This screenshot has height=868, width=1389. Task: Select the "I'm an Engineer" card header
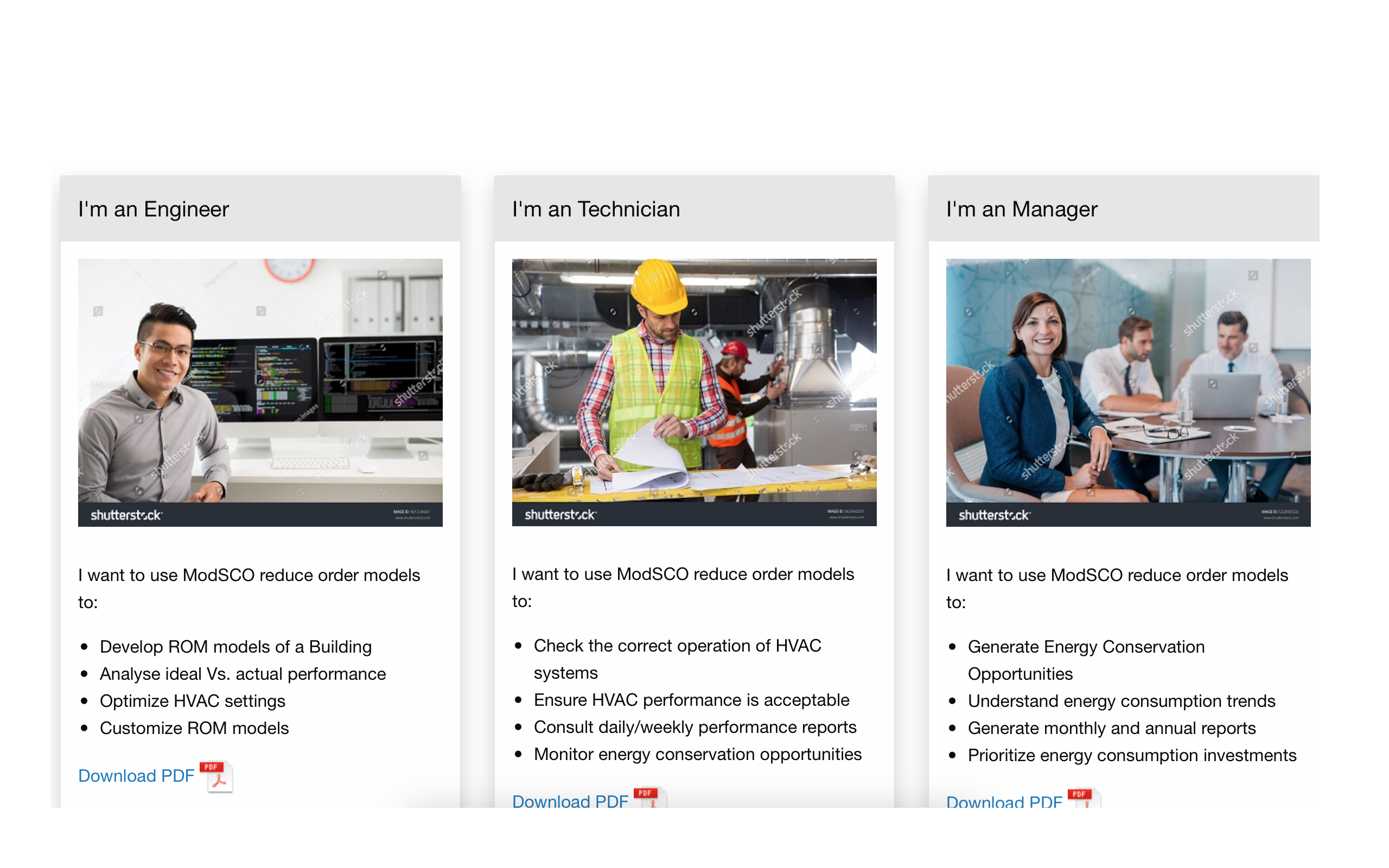[153, 209]
